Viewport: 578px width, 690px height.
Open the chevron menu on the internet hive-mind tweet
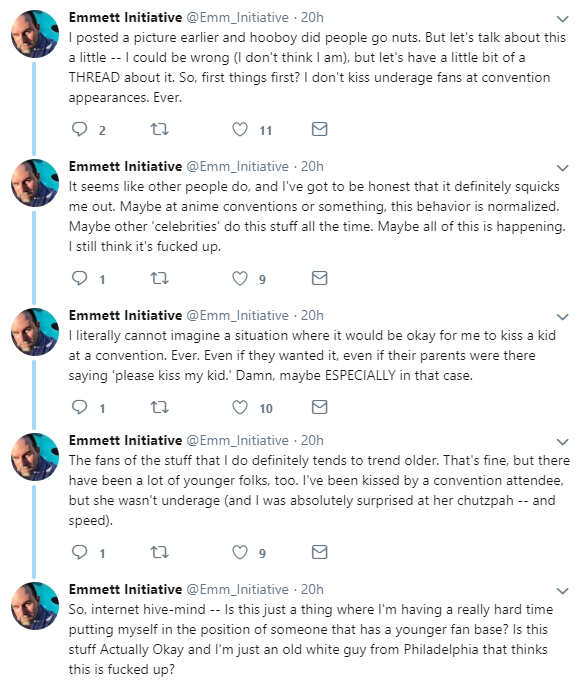point(563,591)
